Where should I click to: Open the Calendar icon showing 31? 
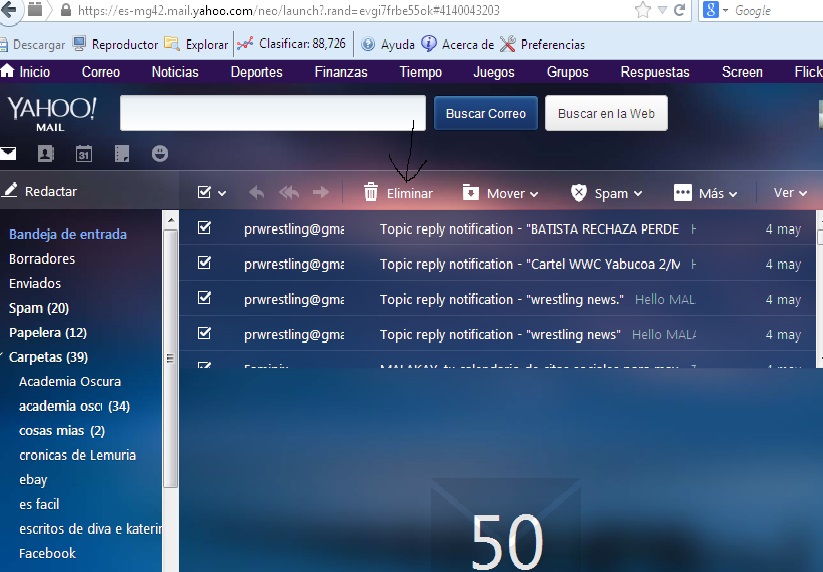84,154
